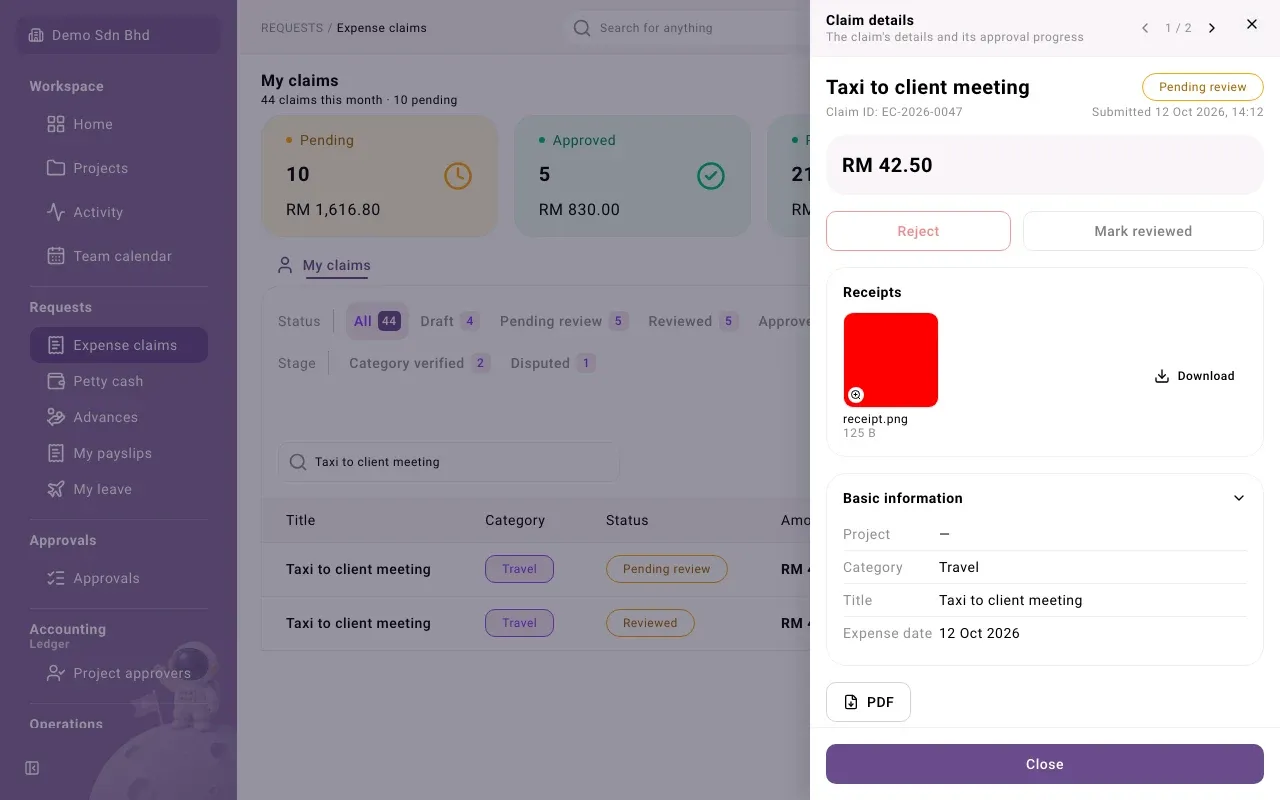Open Project approvers
Viewport: 1280px width, 800px height.
point(119,673)
